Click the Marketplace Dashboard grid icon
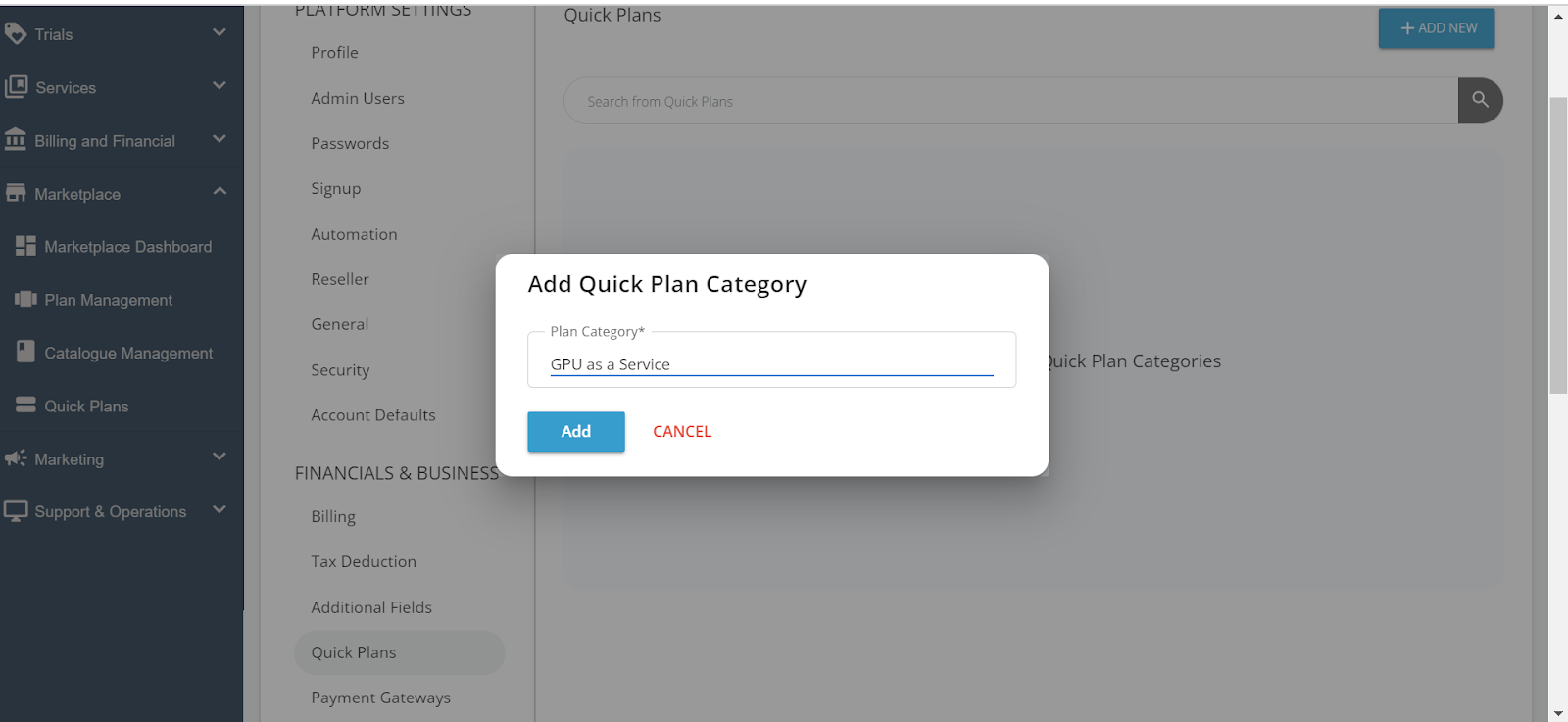The width and height of the screenshot is (1568, 722). (25, 246)
